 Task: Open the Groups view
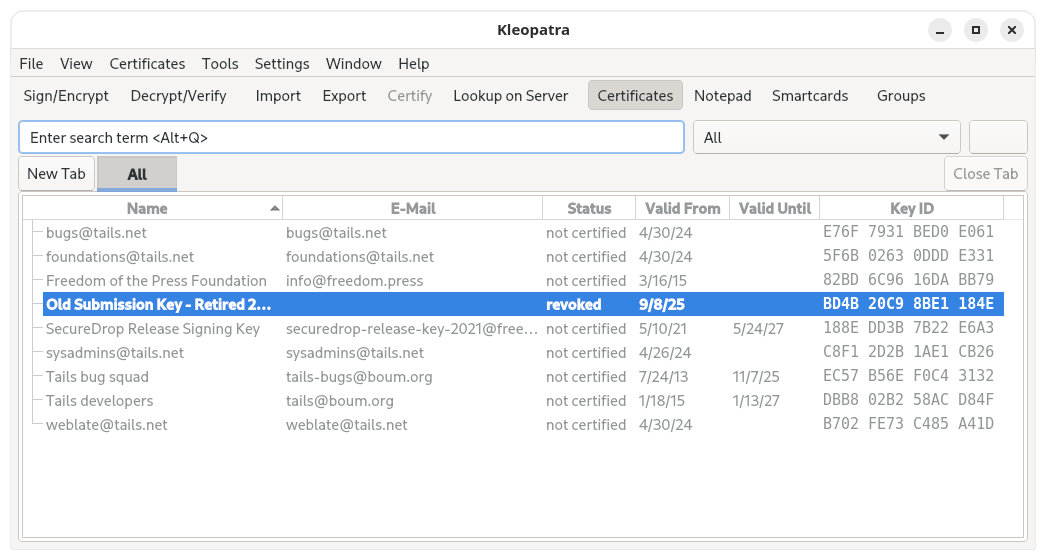click(x=900, y=96)
